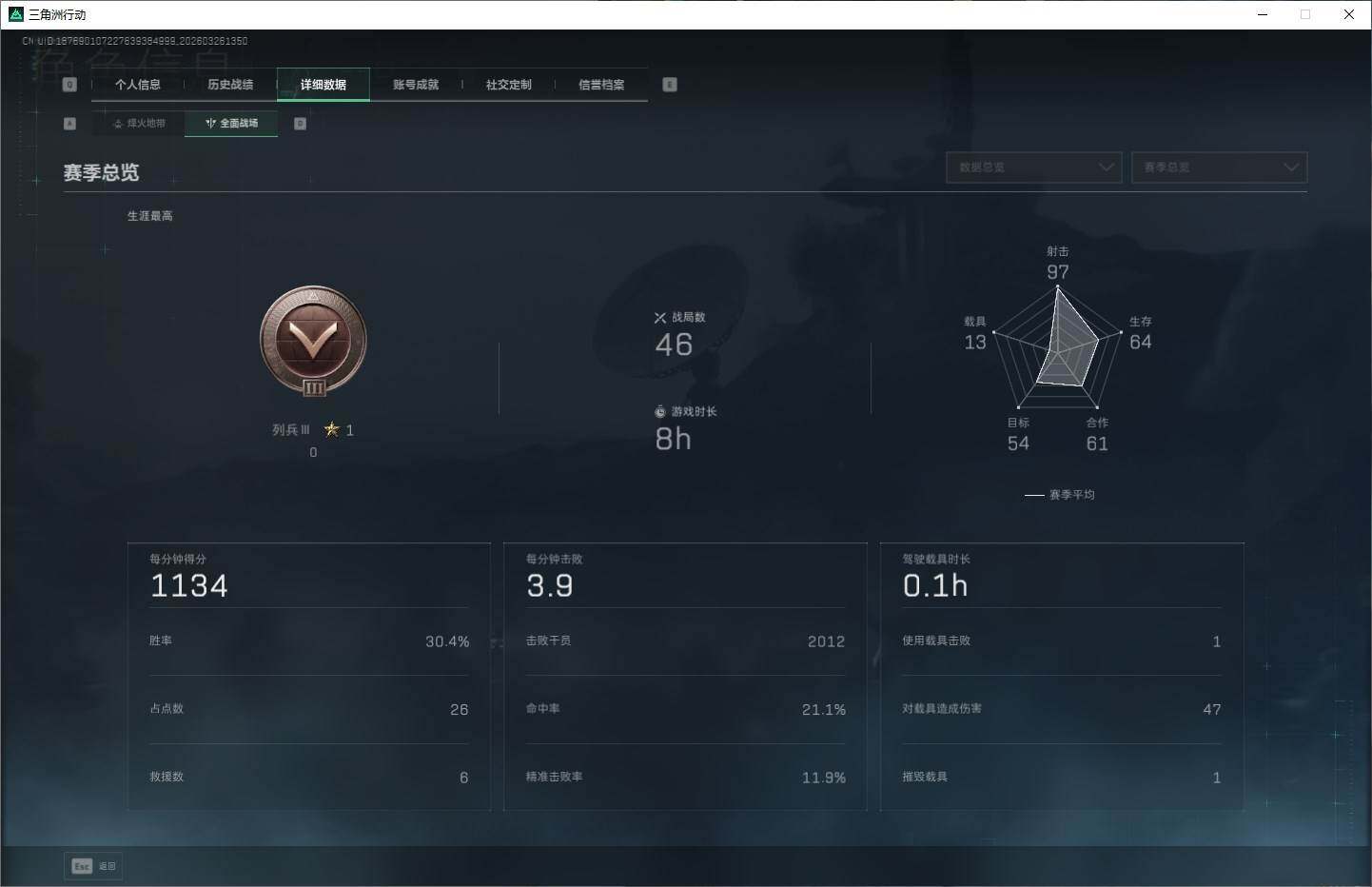Click the 胜率 row showing 30.4%
1372x887 pixels.
[x=309, y=641]
